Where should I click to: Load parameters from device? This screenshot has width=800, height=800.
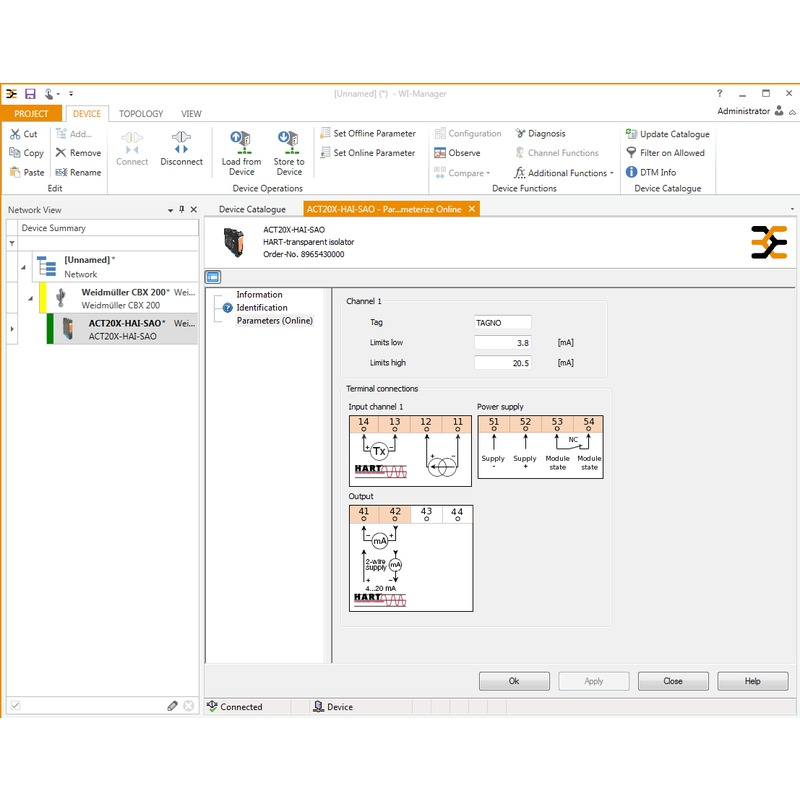point(241,153)
